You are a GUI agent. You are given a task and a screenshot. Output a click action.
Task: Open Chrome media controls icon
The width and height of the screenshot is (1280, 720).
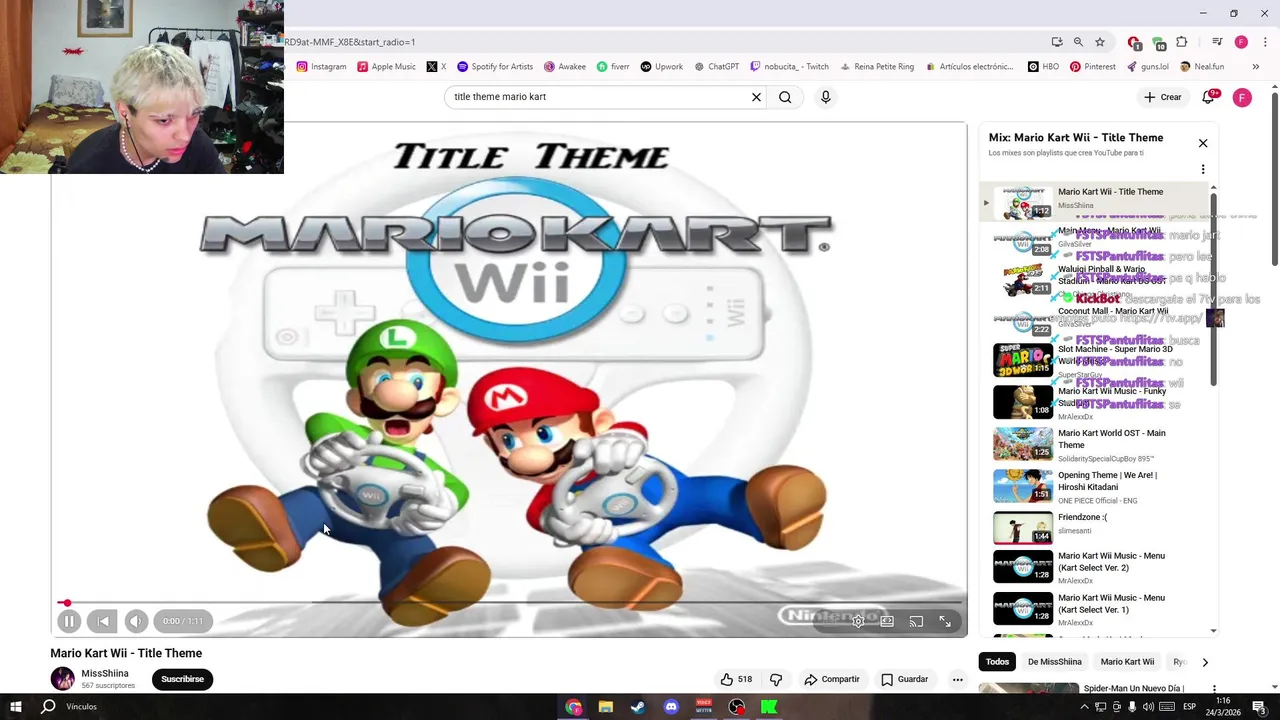pos(1217,42)
